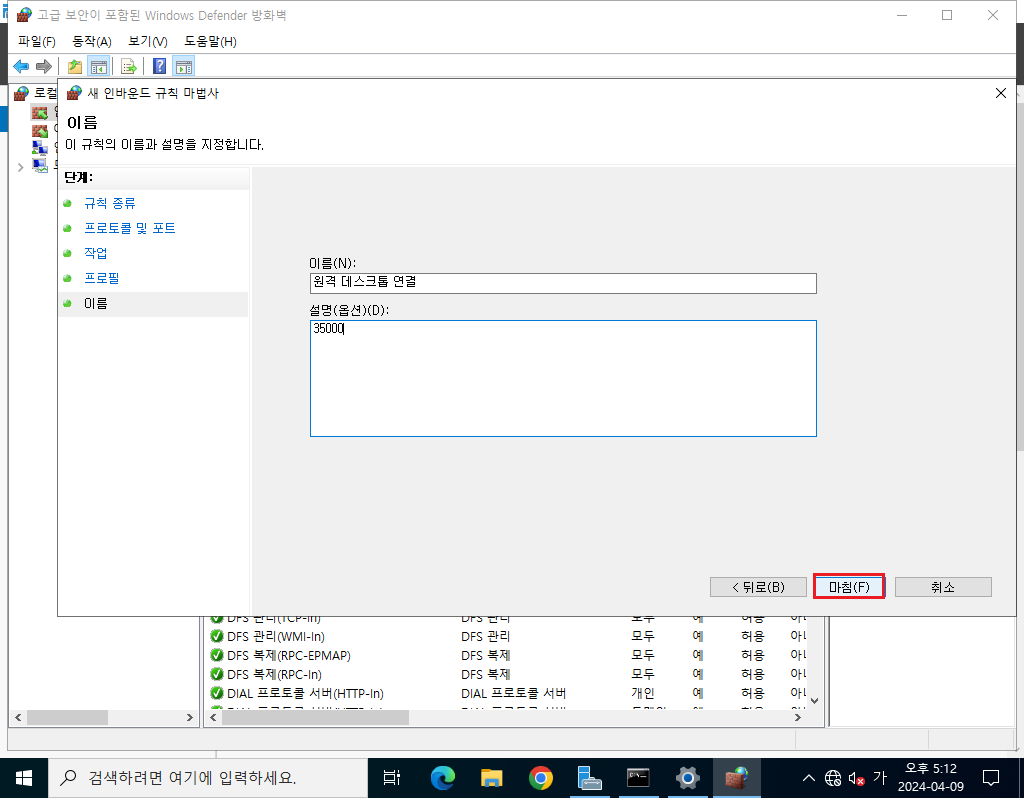Click the network globe tray icon
Viewport: 1024px width, 798px height.
click(833, 778)
